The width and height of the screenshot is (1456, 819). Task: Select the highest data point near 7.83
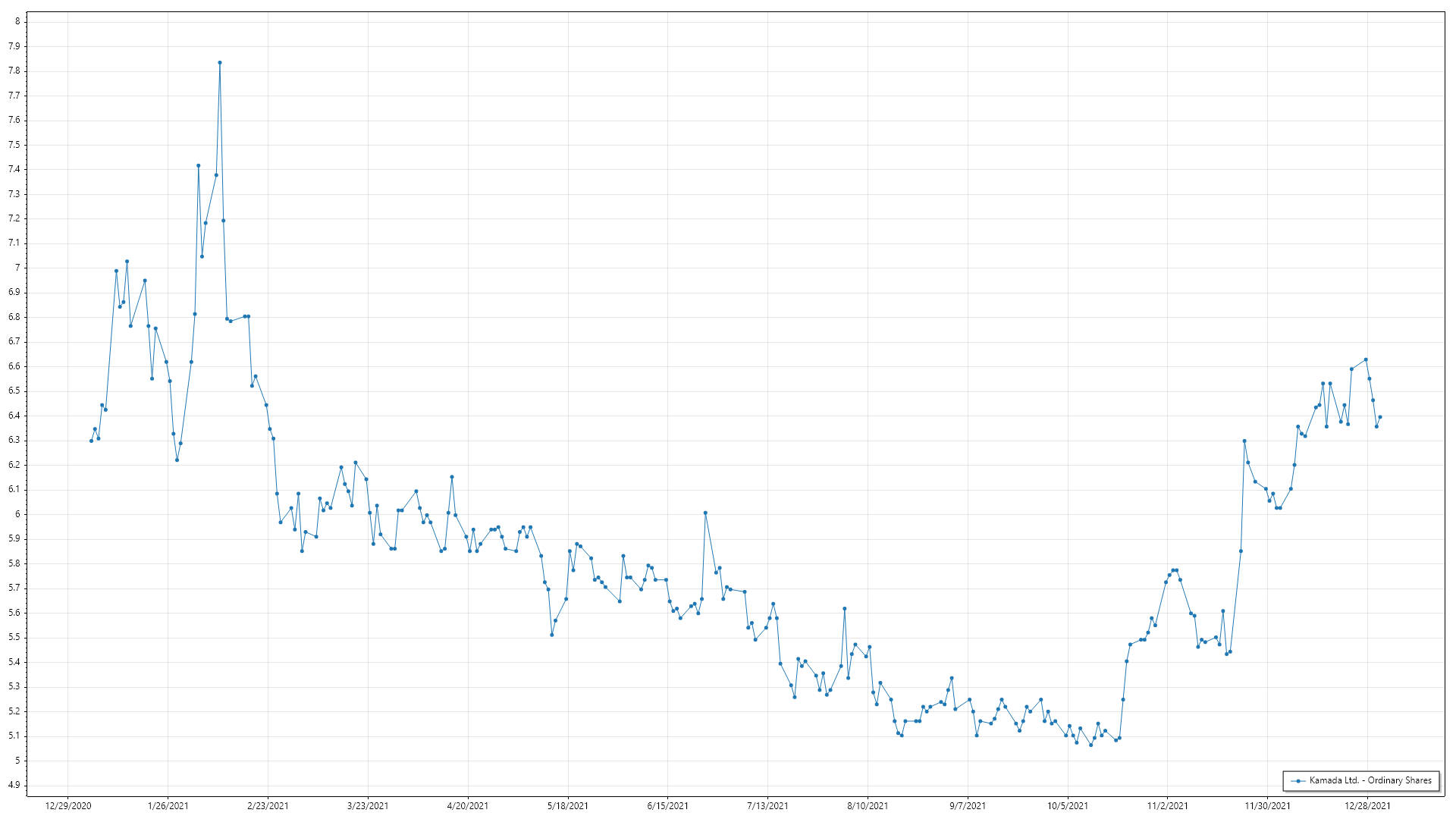[x=220, y=63]
